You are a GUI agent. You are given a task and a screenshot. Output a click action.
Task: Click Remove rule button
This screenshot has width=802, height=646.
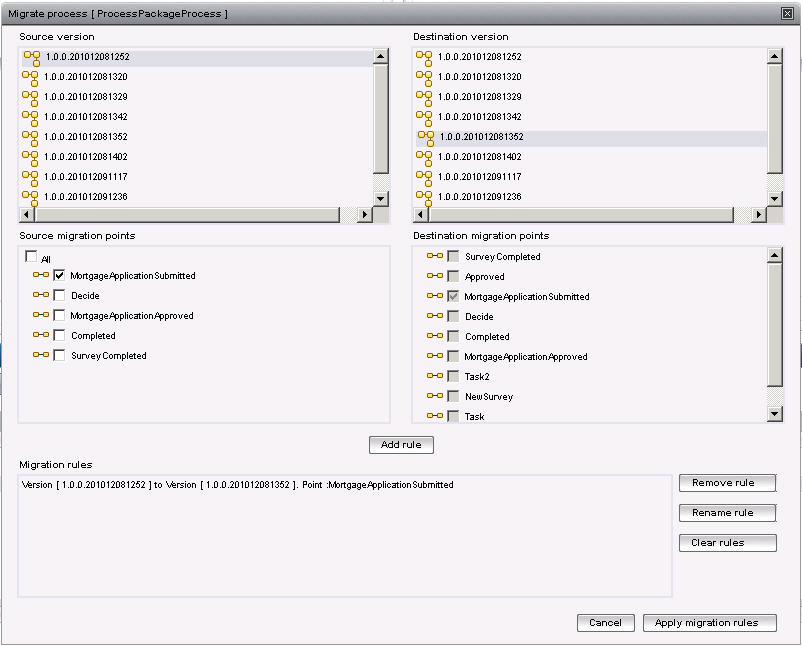[x=728, y=483]
